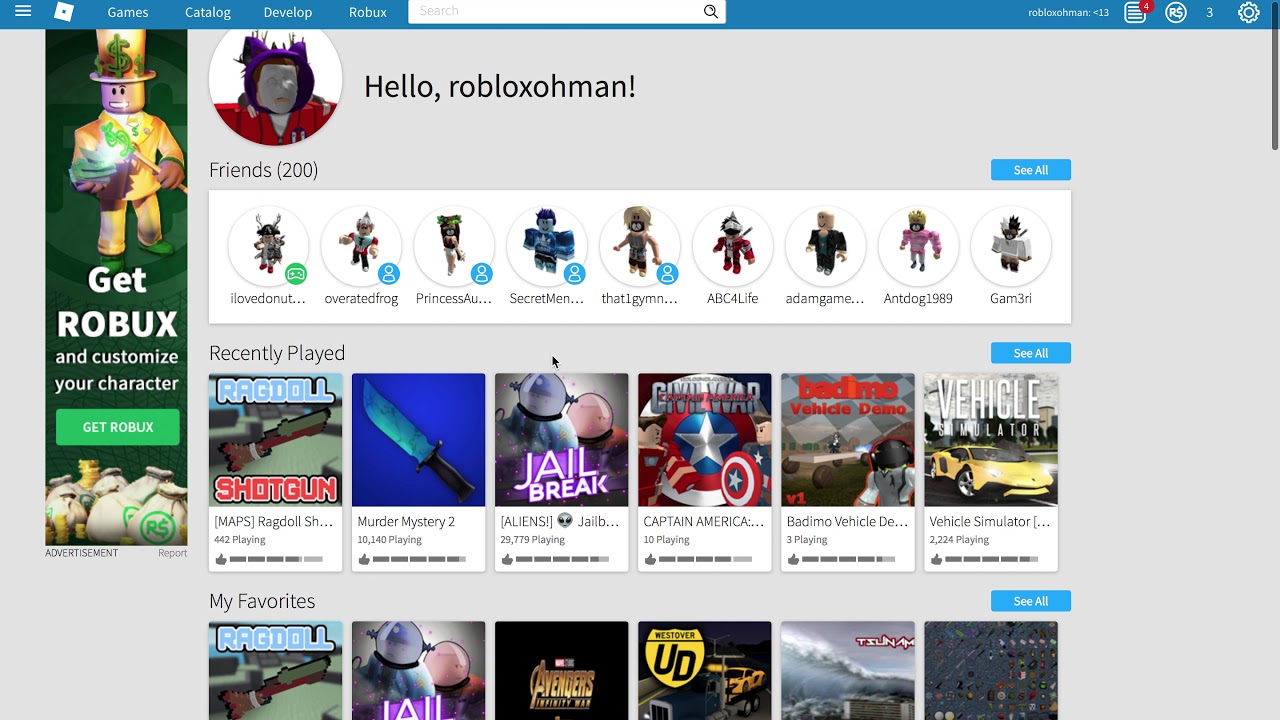1280x720 pixels.
Task: Click ilovedonut's in-game status badge
Action: point(295,274)
